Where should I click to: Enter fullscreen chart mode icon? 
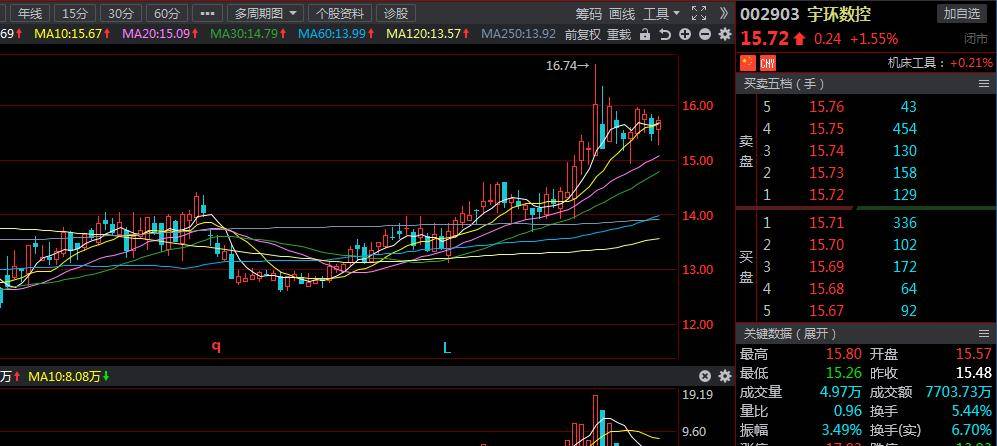tap(698, 13)
